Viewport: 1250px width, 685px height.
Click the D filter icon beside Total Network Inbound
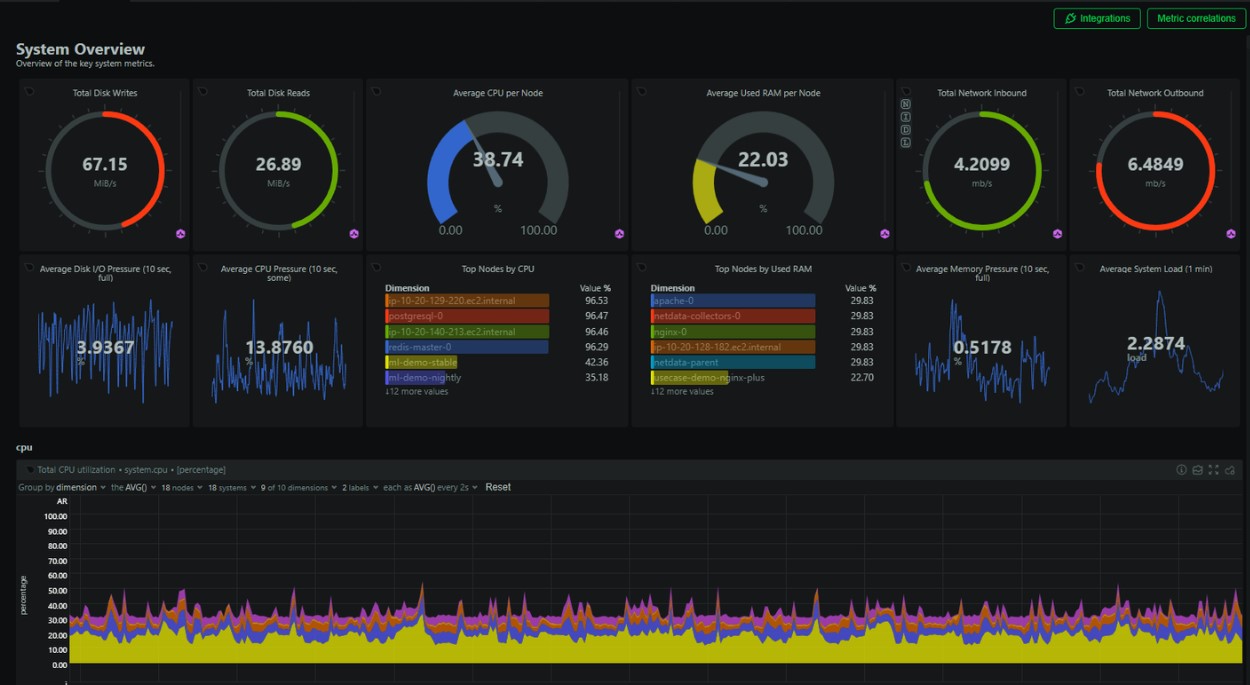pos(906,130)
